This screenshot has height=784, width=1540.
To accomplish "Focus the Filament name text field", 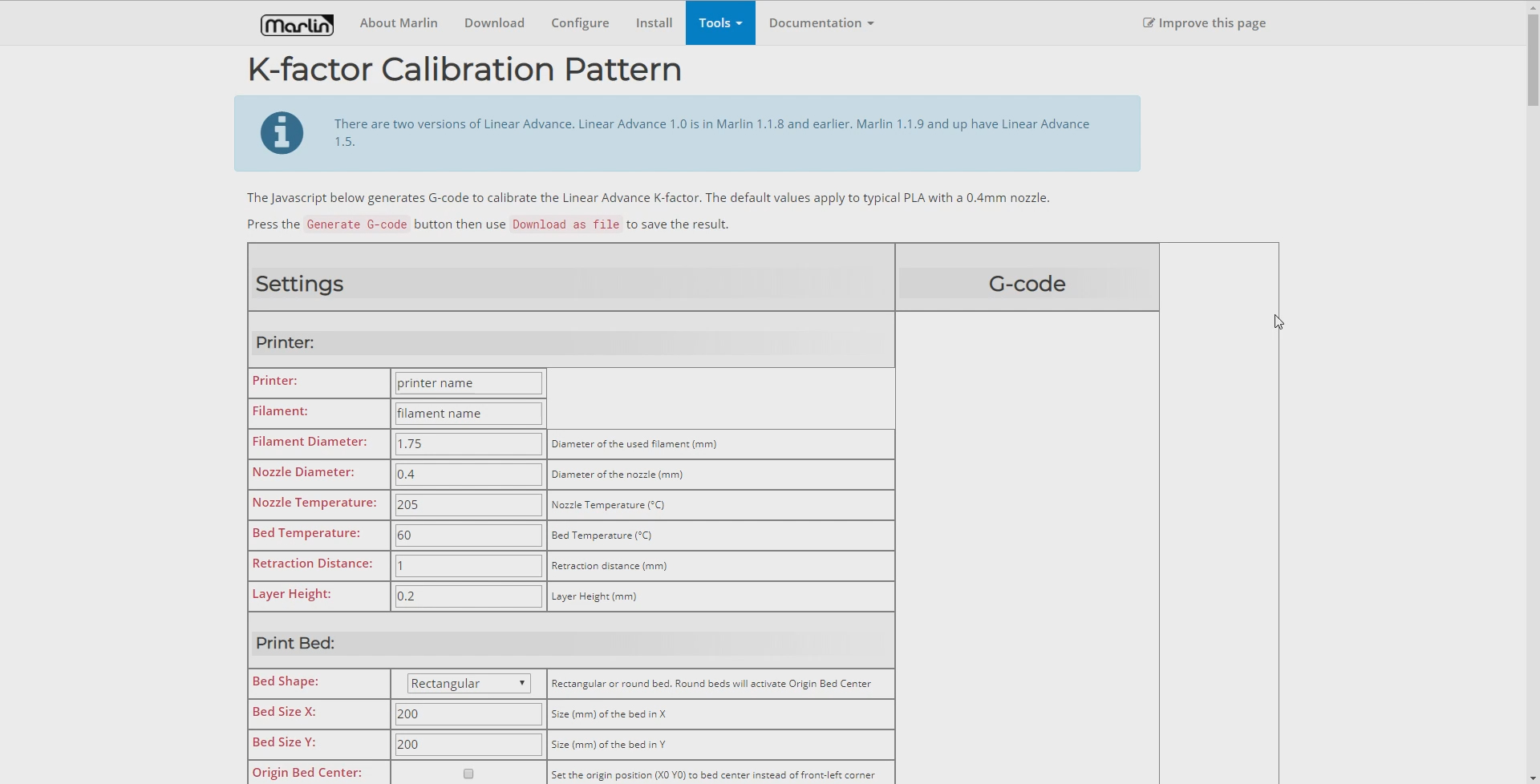I will (x=468, y=414).
